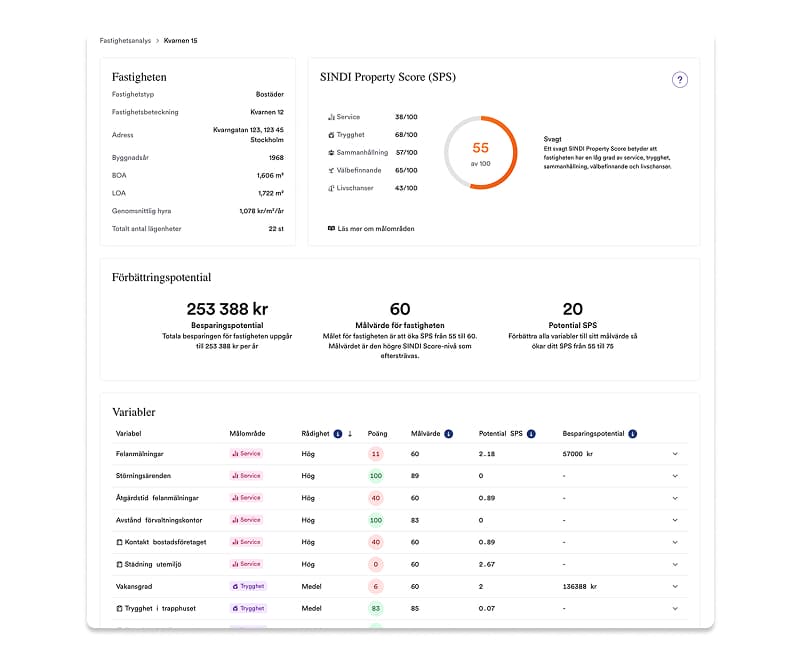Viewport: 800px width, 659px height.
Task: Expand the Avstånd förvaltningskontor row
Action: [675, 520]
